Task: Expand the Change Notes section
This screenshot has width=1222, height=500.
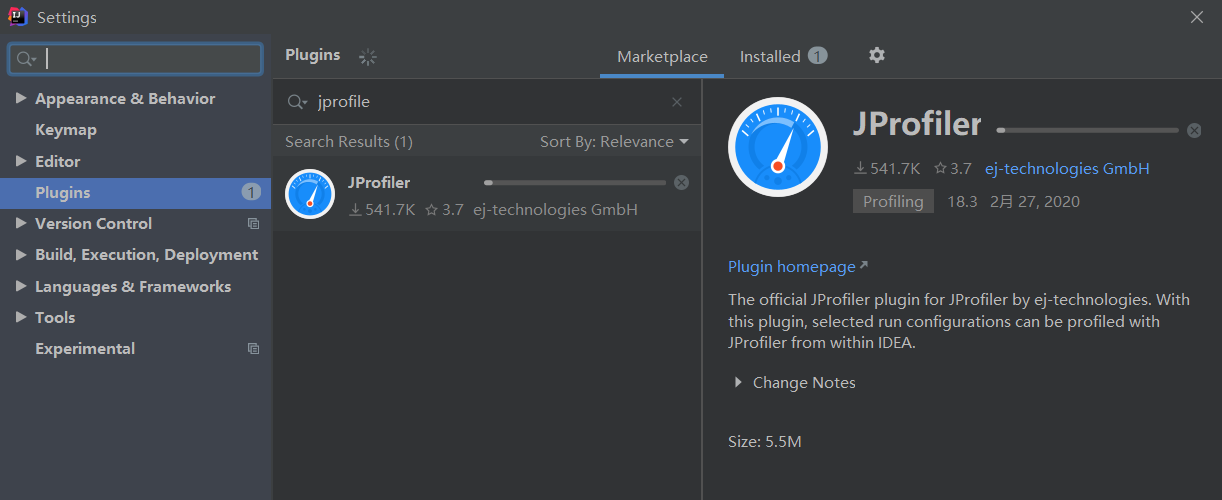Action: (738, 382)
